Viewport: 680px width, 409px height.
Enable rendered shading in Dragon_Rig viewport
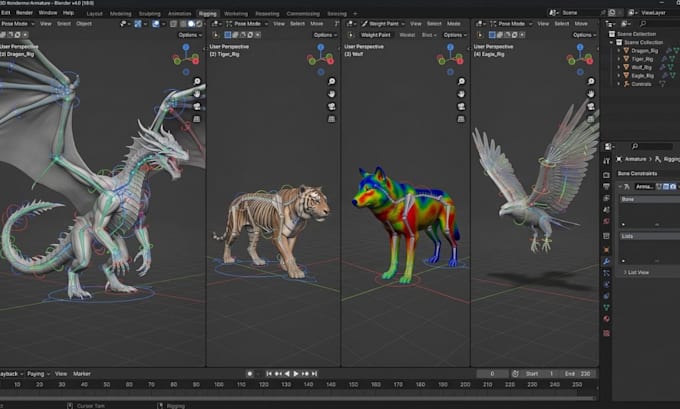click(x=199, y=24)
